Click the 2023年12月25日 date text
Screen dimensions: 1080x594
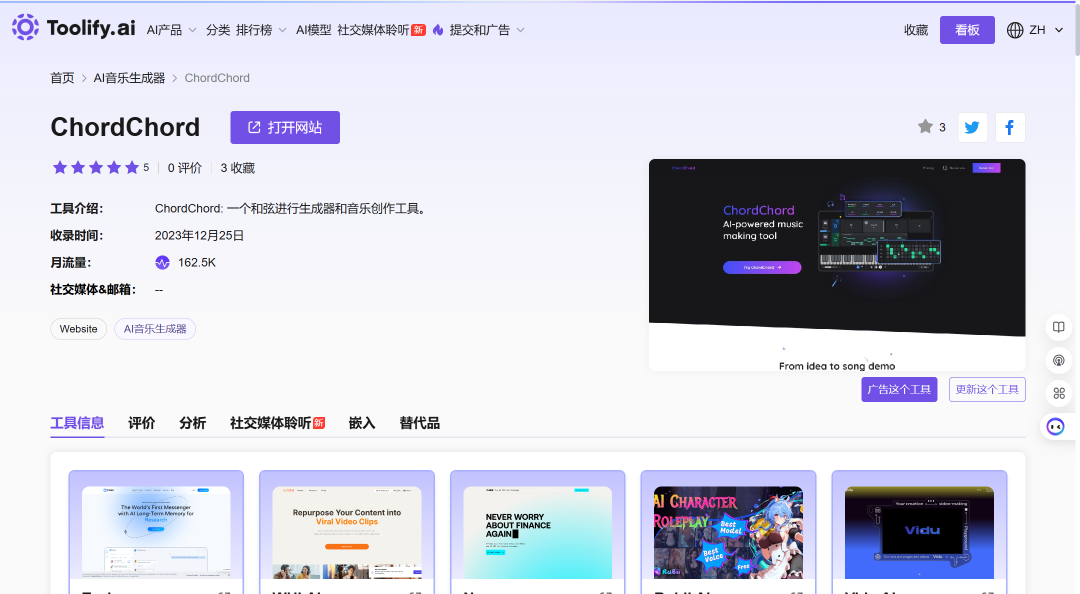(199, 236)
